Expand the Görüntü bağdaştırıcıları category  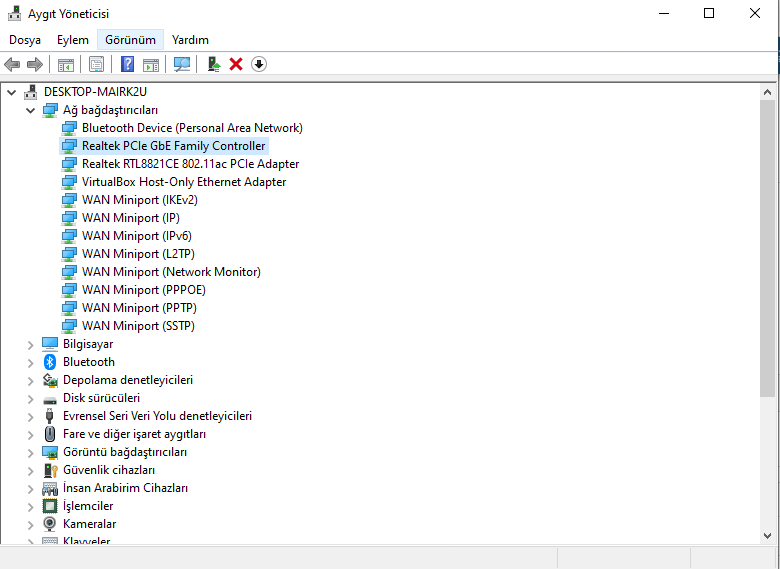pyautogui.click(x=30, y=453)
